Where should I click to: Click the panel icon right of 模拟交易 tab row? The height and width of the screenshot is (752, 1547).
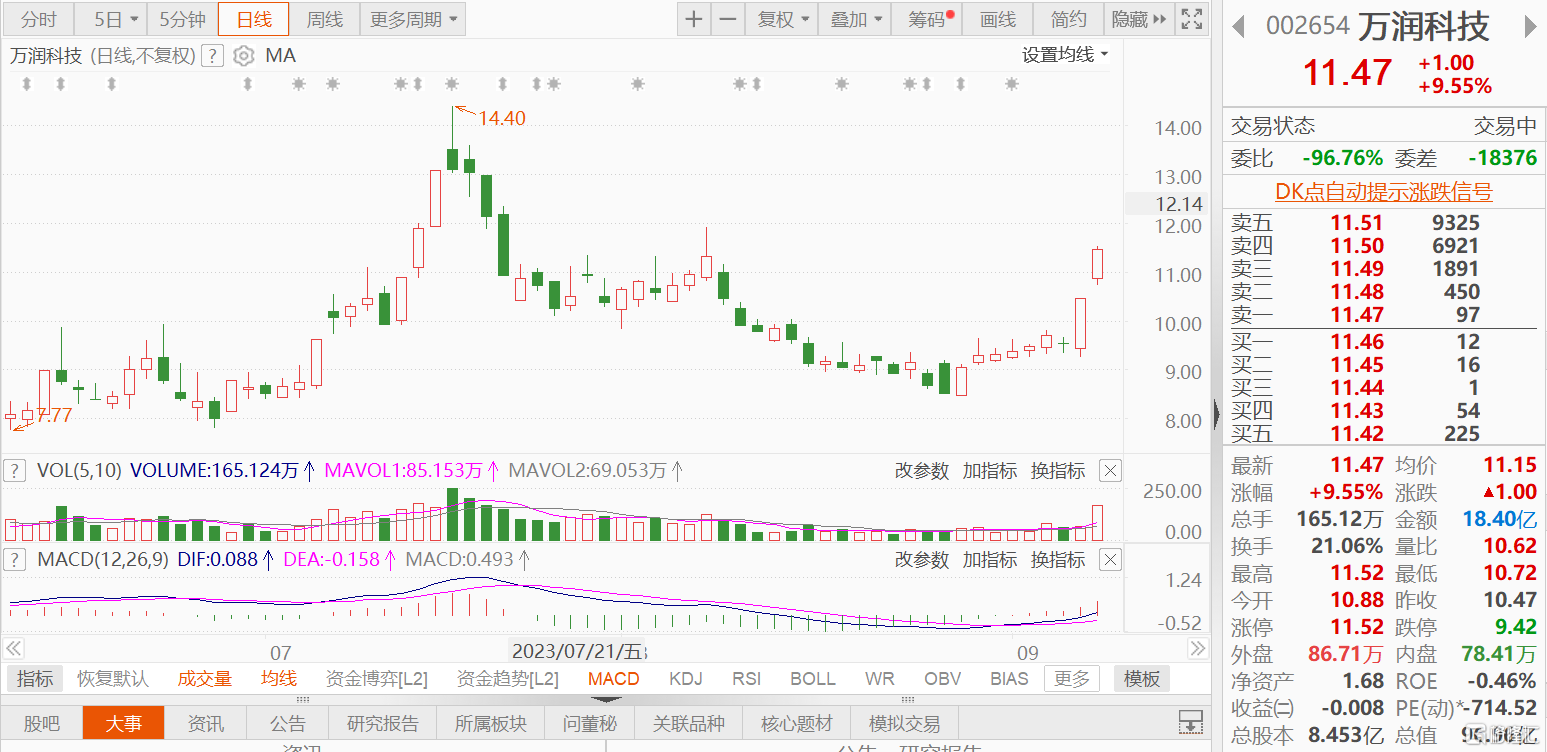pos(1190,722)
